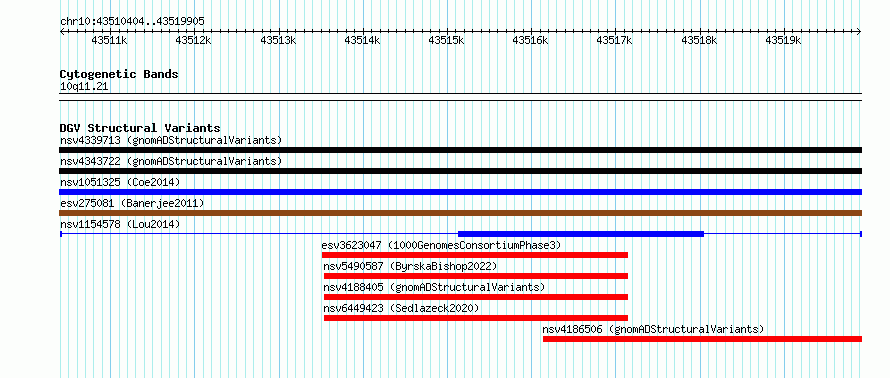
Task: Open the nsv1051325 (Coe2014) label
Action: tap(120, 182)
